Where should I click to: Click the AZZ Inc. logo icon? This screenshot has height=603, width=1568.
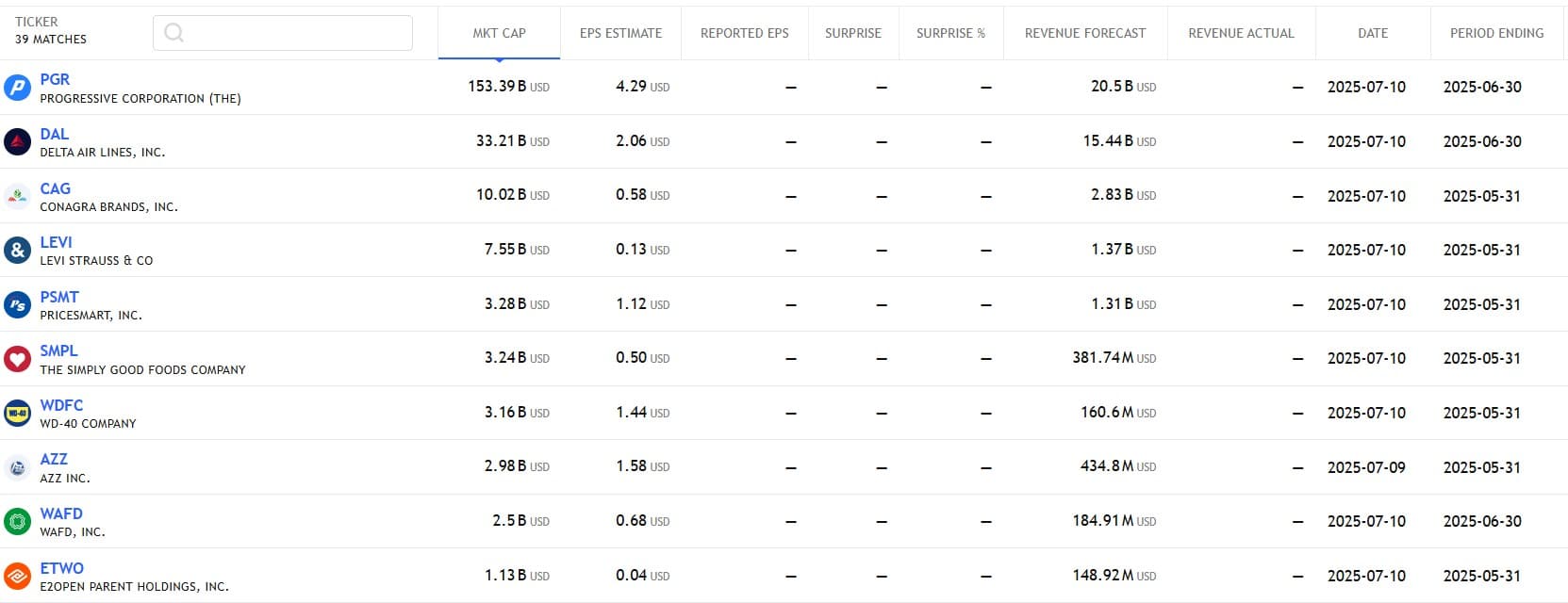tap(17, 467)
